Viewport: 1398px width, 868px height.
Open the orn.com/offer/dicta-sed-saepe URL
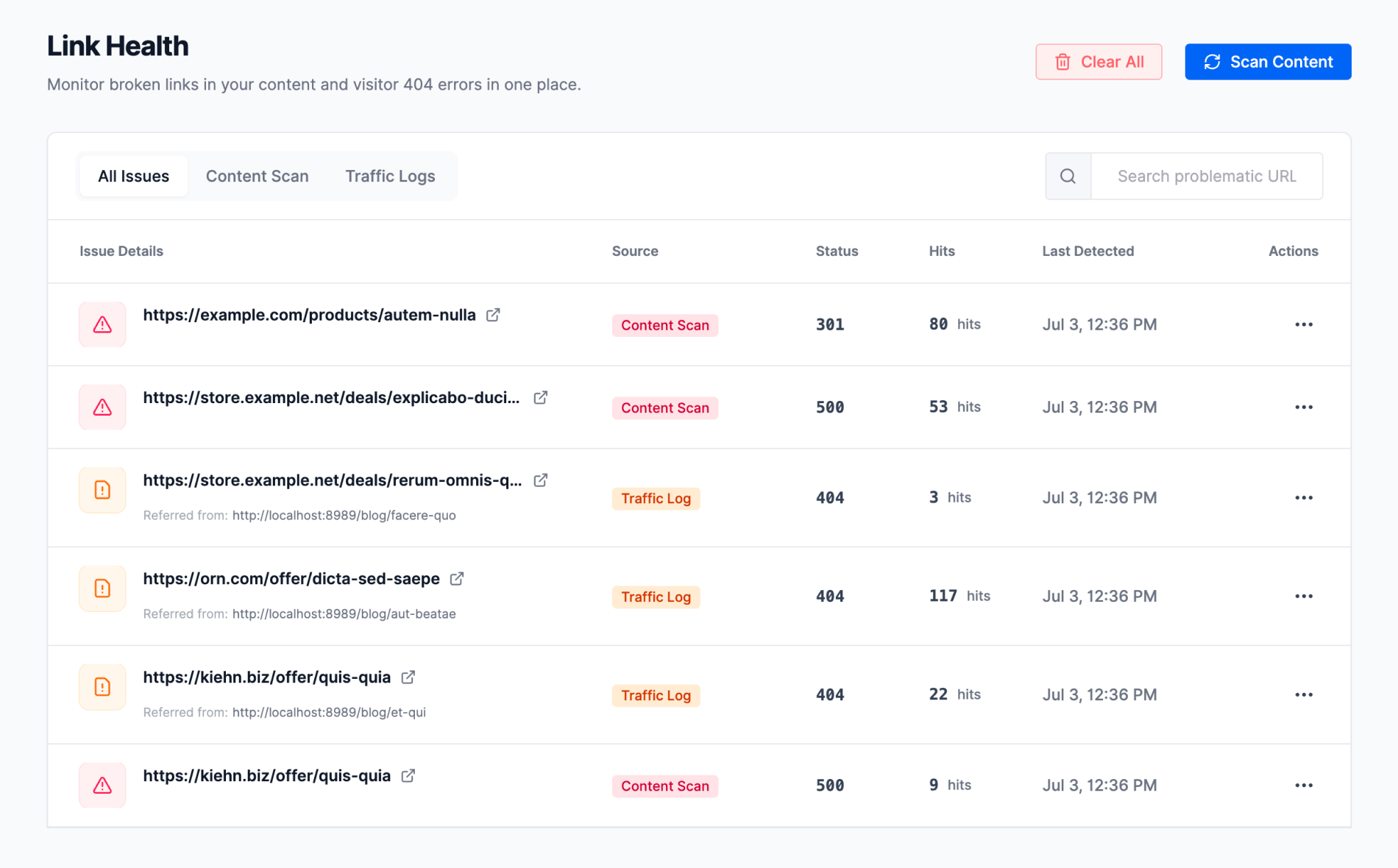coord(291,579)
